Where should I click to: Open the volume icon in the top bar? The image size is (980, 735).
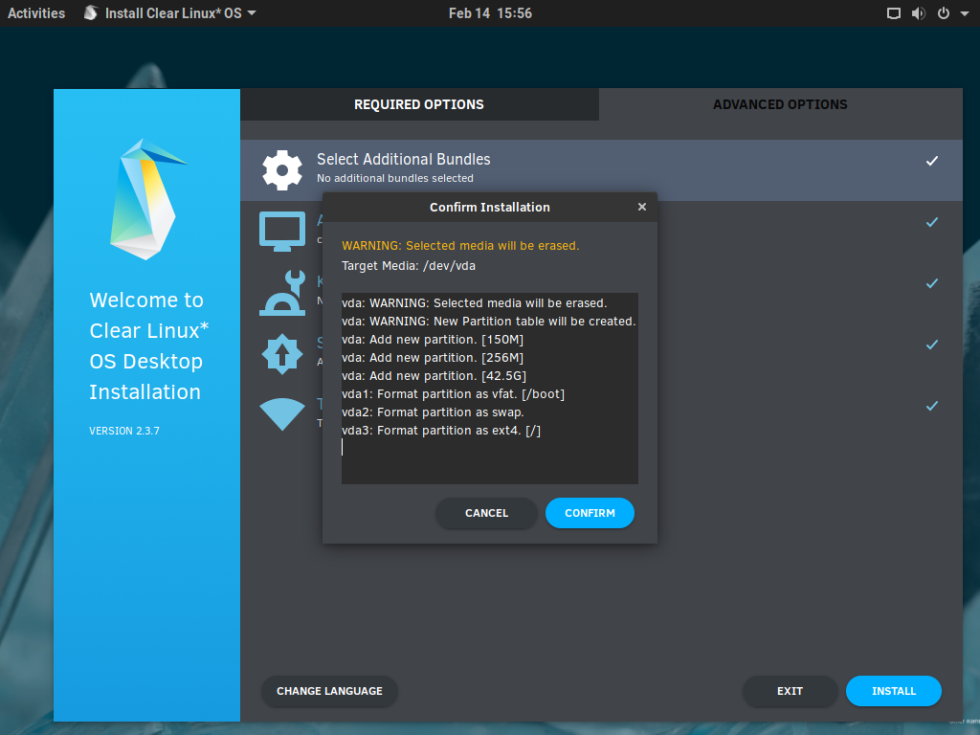(x=920, y=13)
